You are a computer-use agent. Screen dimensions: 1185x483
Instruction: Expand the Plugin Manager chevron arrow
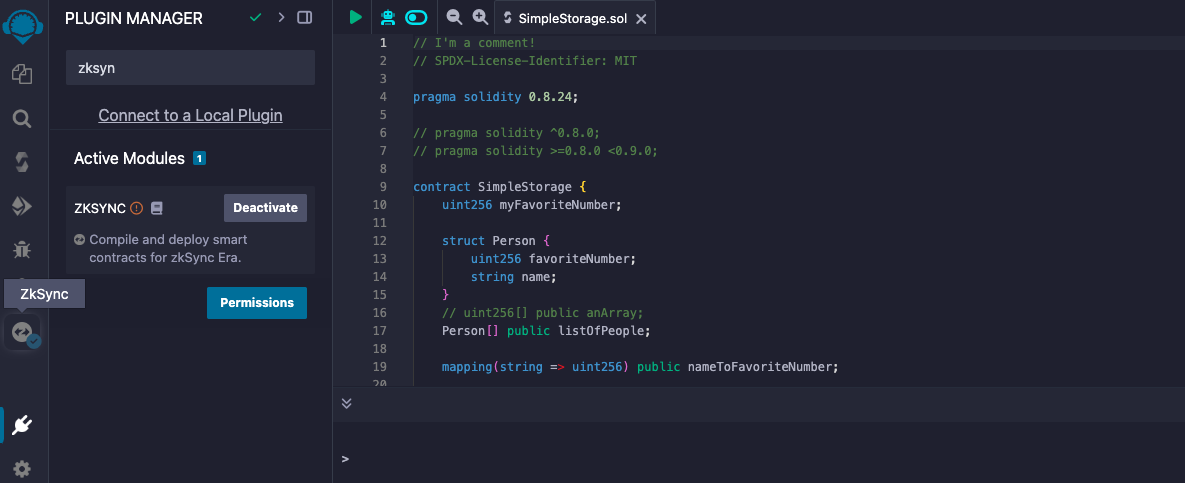tap(281, 17)
